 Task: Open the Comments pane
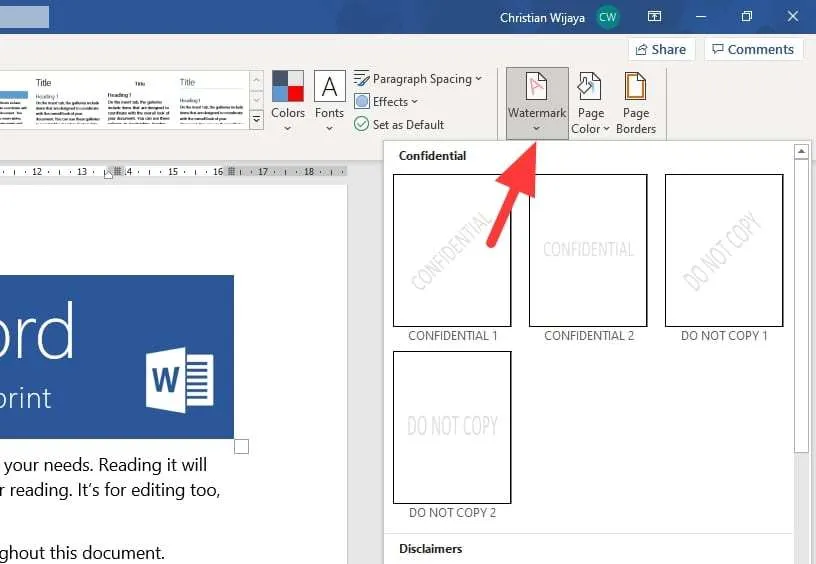(x=753, y=49)
